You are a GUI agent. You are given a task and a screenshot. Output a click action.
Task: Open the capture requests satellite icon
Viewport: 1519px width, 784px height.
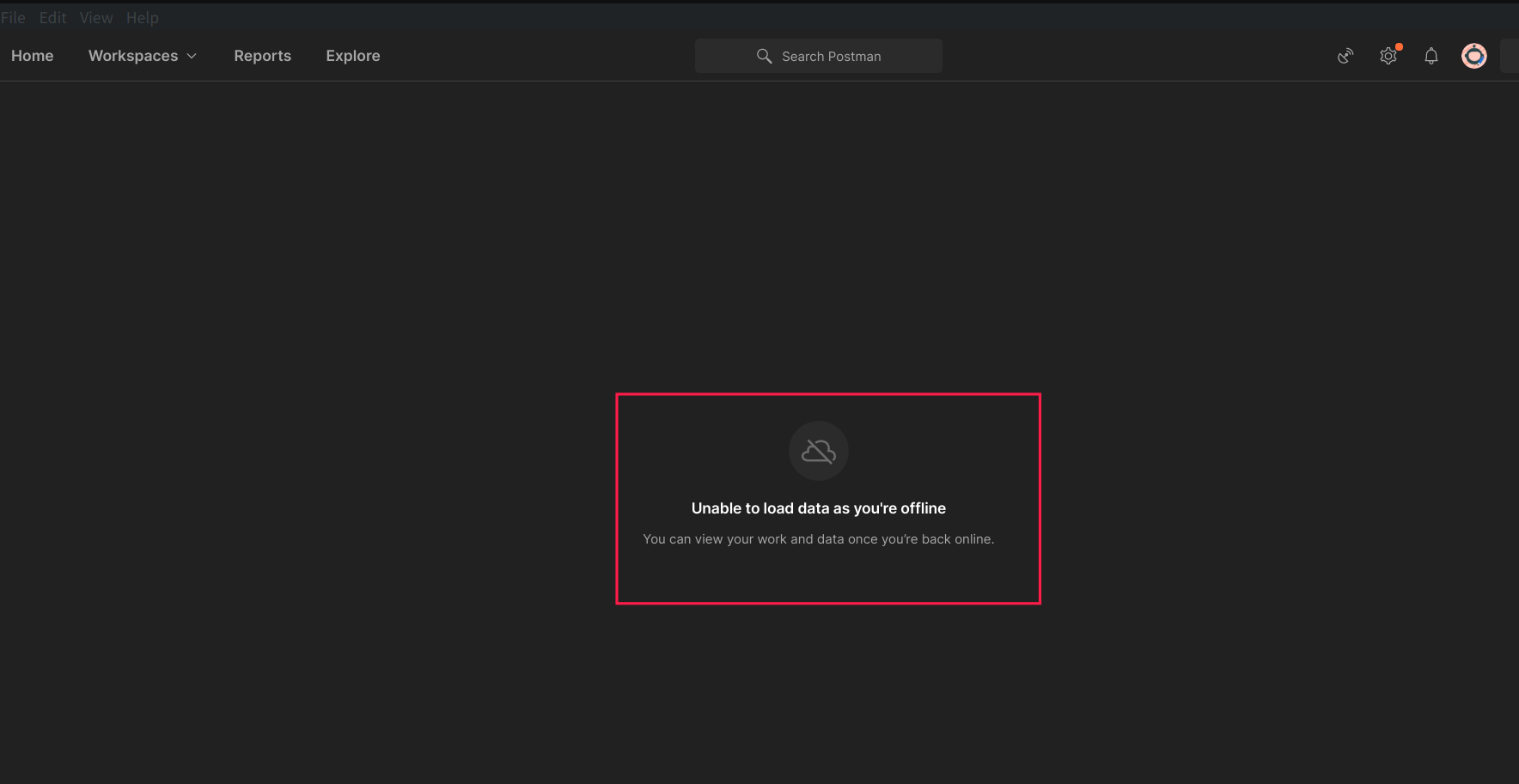(x=1345, y=56)
